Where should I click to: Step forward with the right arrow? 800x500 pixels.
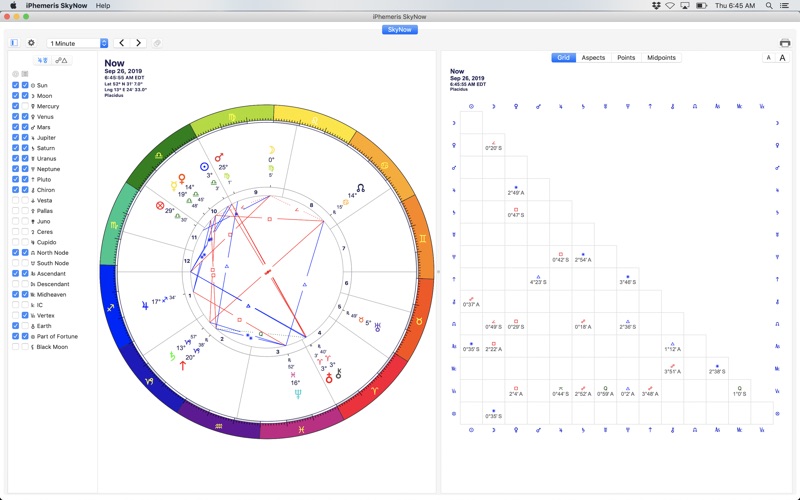[138, 43]
